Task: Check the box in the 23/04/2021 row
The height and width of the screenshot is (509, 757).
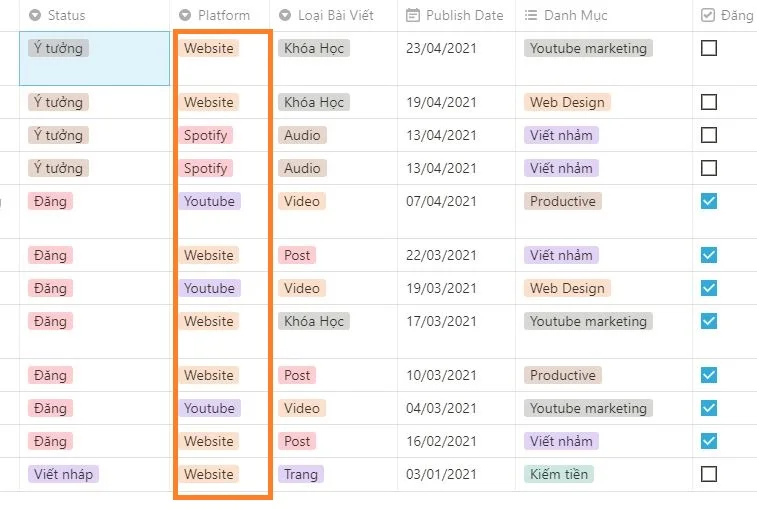Action: 709,48
